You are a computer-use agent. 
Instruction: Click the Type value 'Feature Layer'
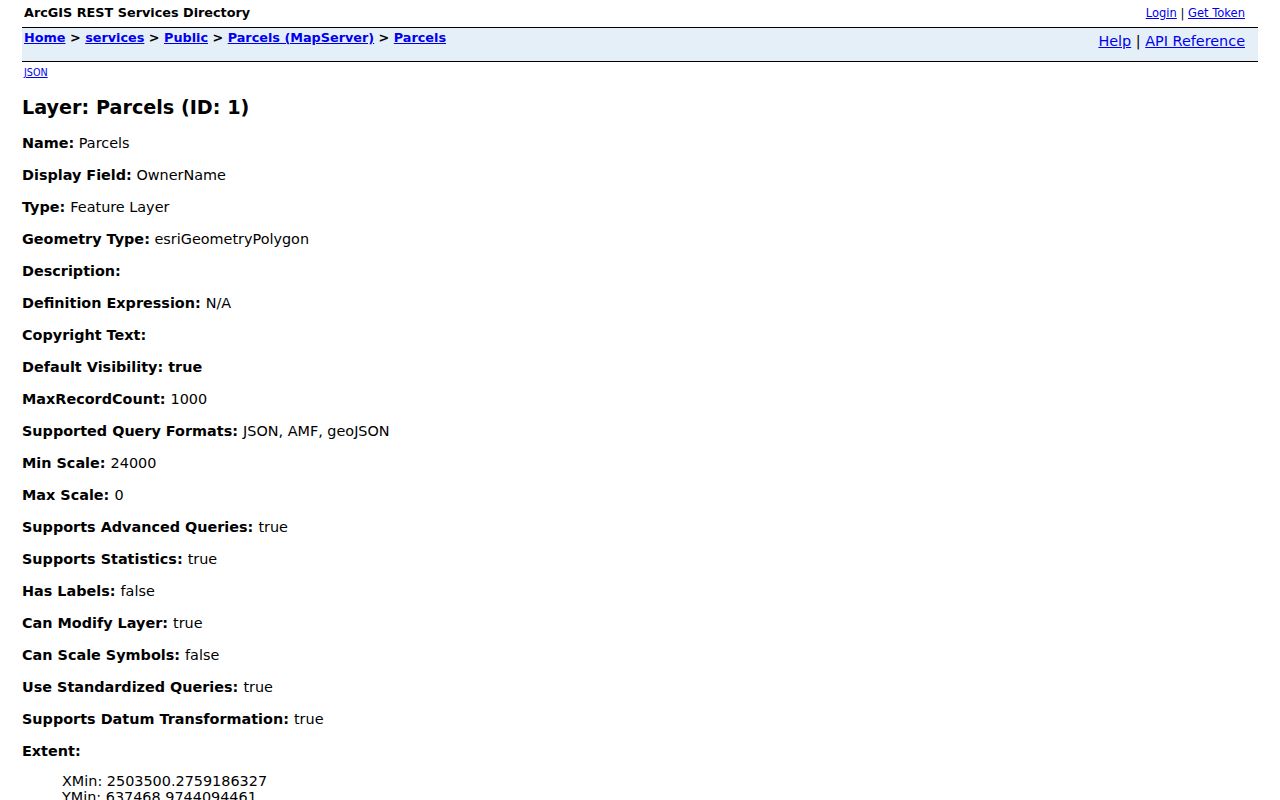pos(120,207)
